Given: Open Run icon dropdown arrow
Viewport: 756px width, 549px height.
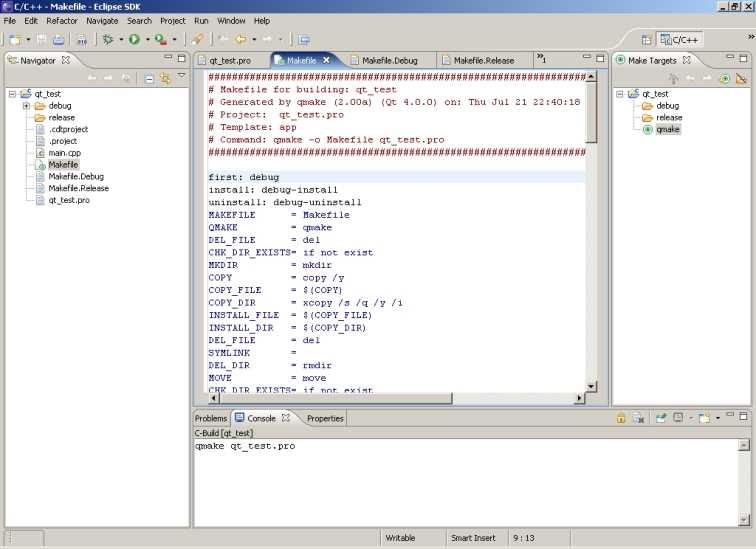Looking at the screenshot, I should click(x=148, y=40).
